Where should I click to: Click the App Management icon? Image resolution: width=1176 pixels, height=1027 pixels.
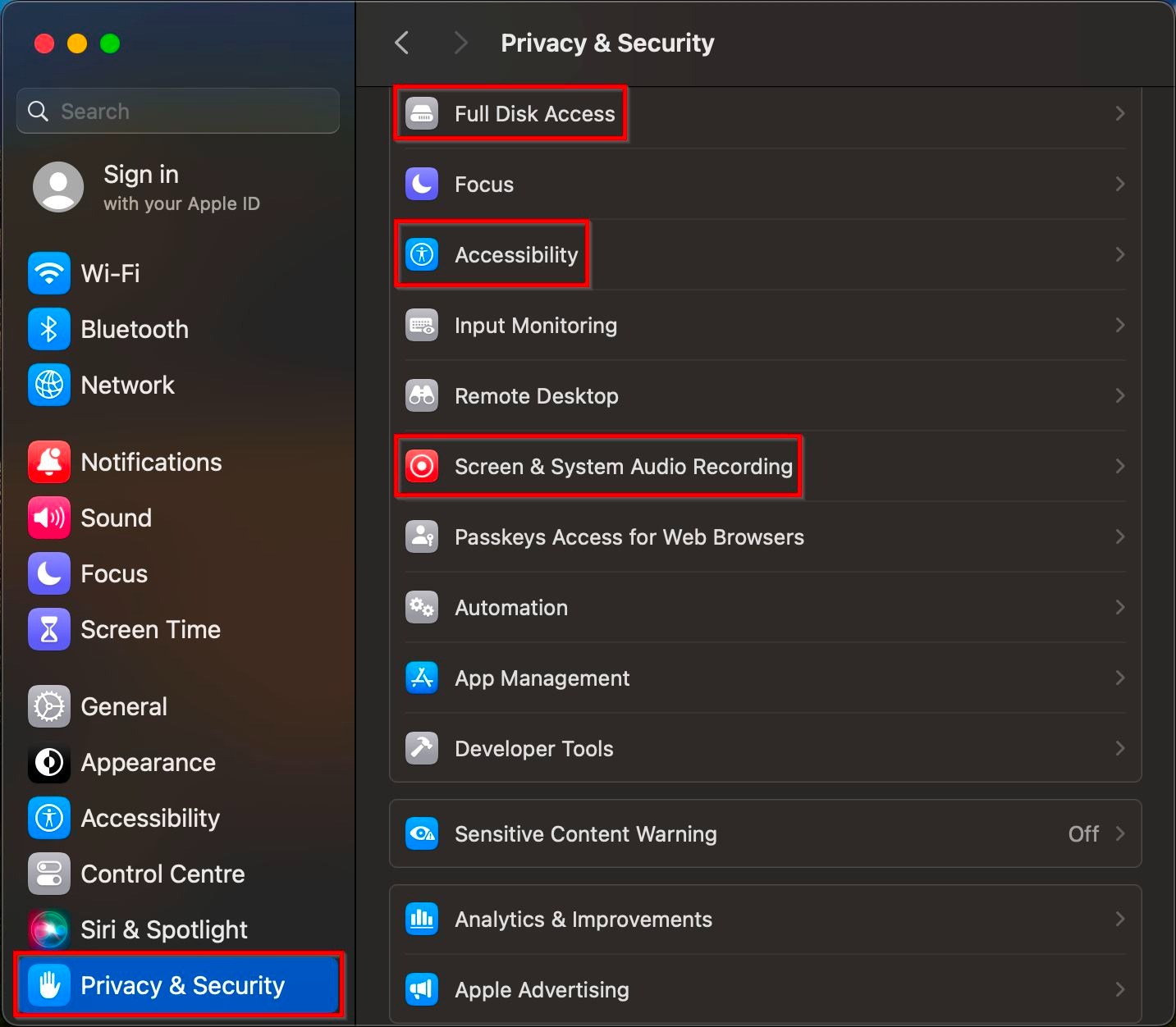click(x=422, y=678)
